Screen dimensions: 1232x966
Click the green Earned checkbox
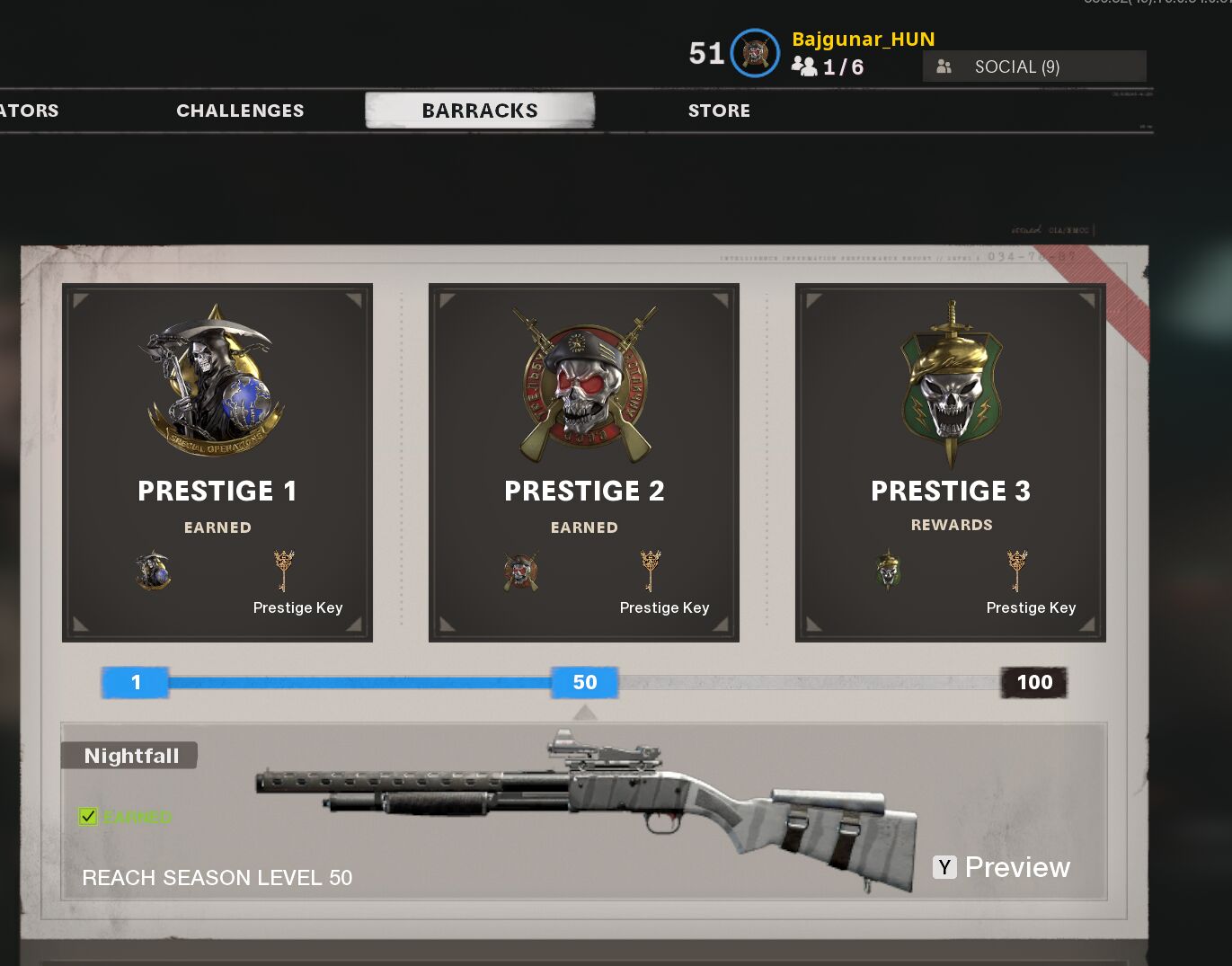88,816
